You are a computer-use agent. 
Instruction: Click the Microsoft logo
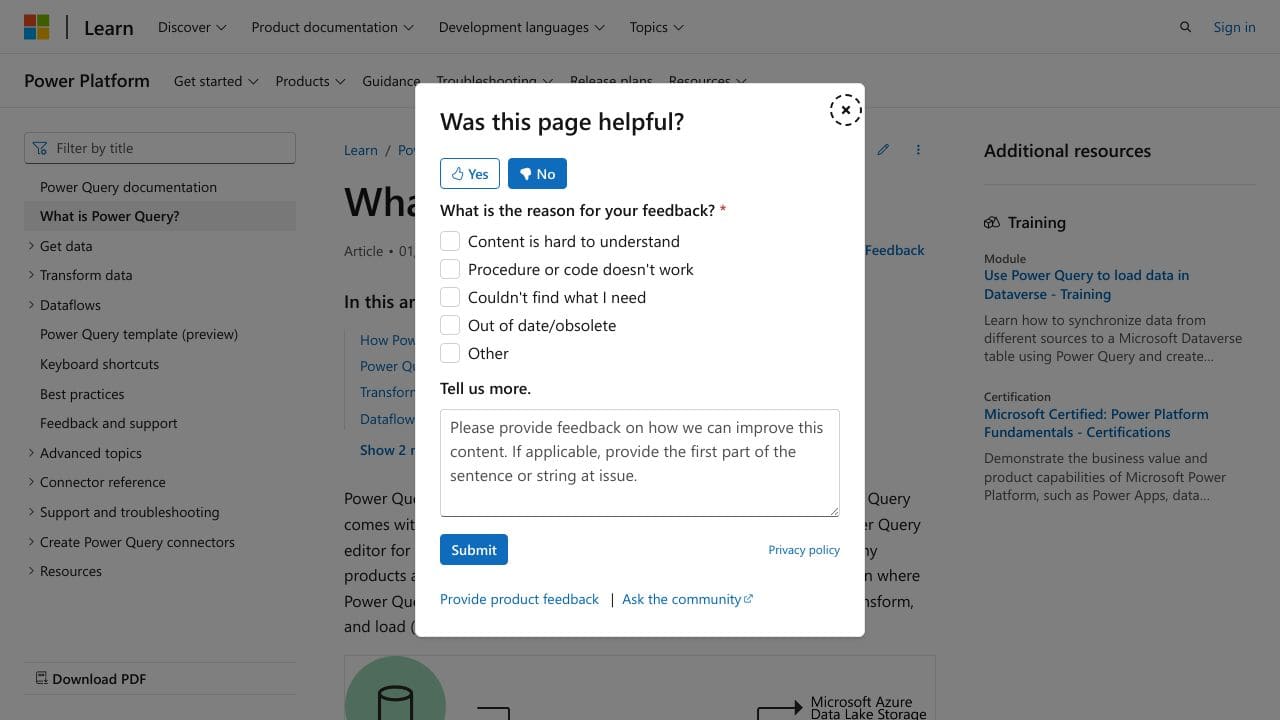coord(37,27)
